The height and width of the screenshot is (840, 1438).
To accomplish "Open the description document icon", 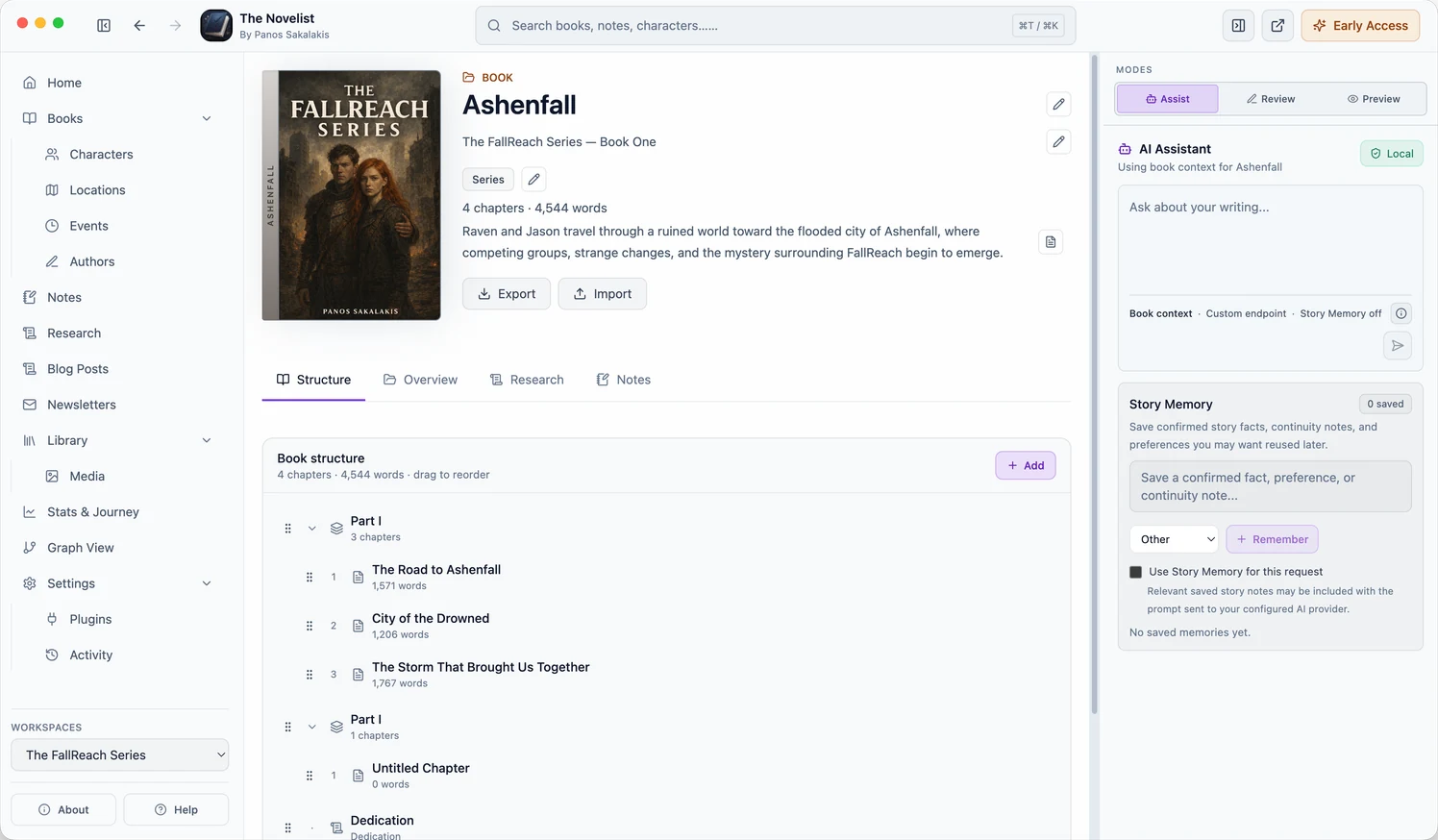I will click(1051, 242).
